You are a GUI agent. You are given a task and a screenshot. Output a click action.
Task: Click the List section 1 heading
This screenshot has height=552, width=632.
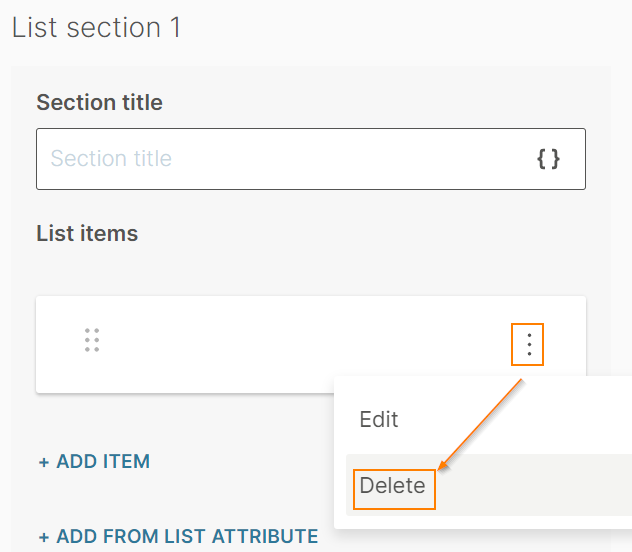point(96,27)
